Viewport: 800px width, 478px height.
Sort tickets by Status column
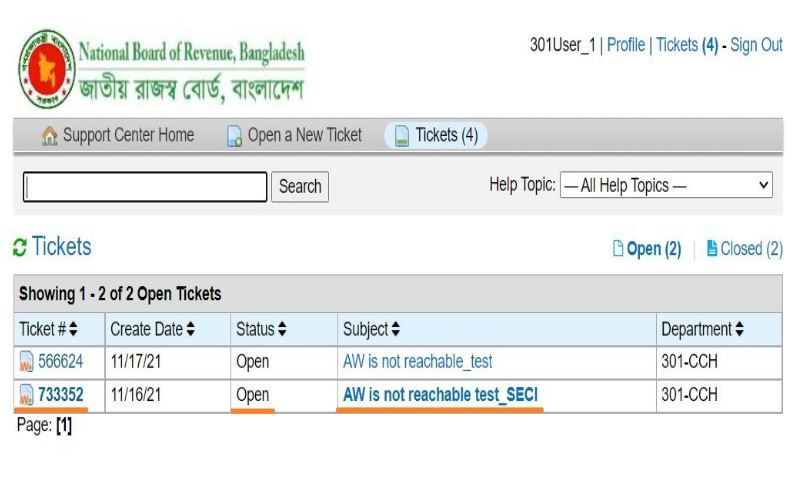pyautogui.click(x=261, y=329)
